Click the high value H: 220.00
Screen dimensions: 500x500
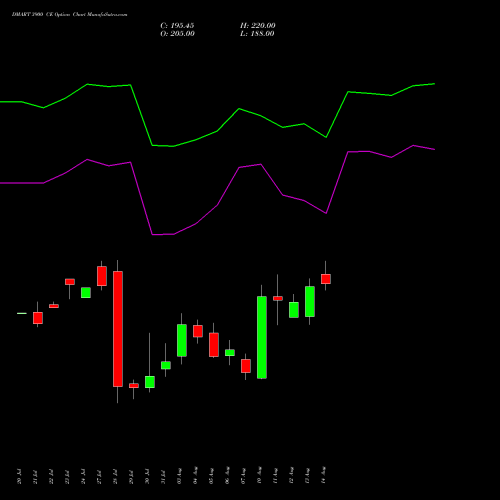click(258, 26)
